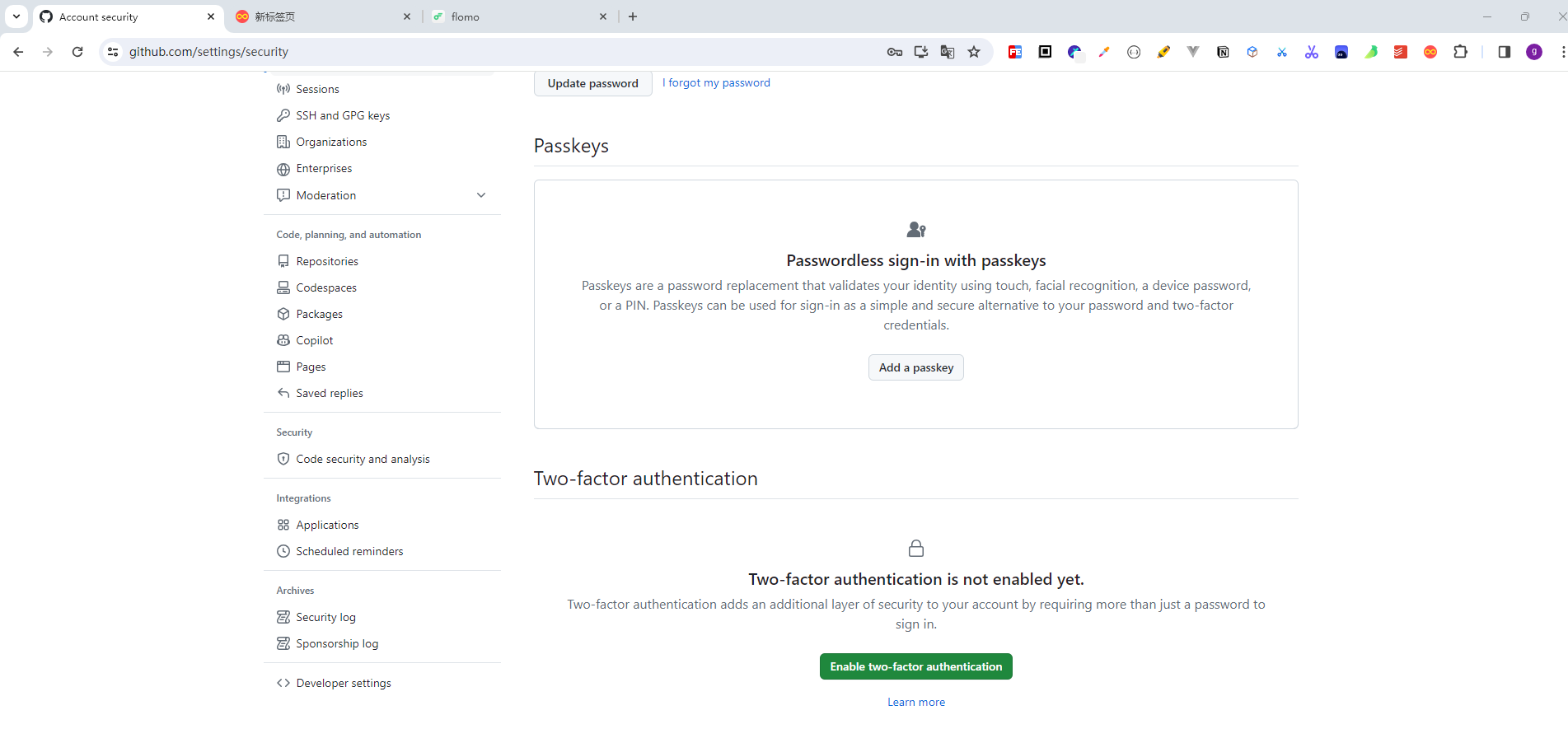Viewport: 1568px width, 743px height.
Task: Go to Developer settings
Action: click(344, 683)
